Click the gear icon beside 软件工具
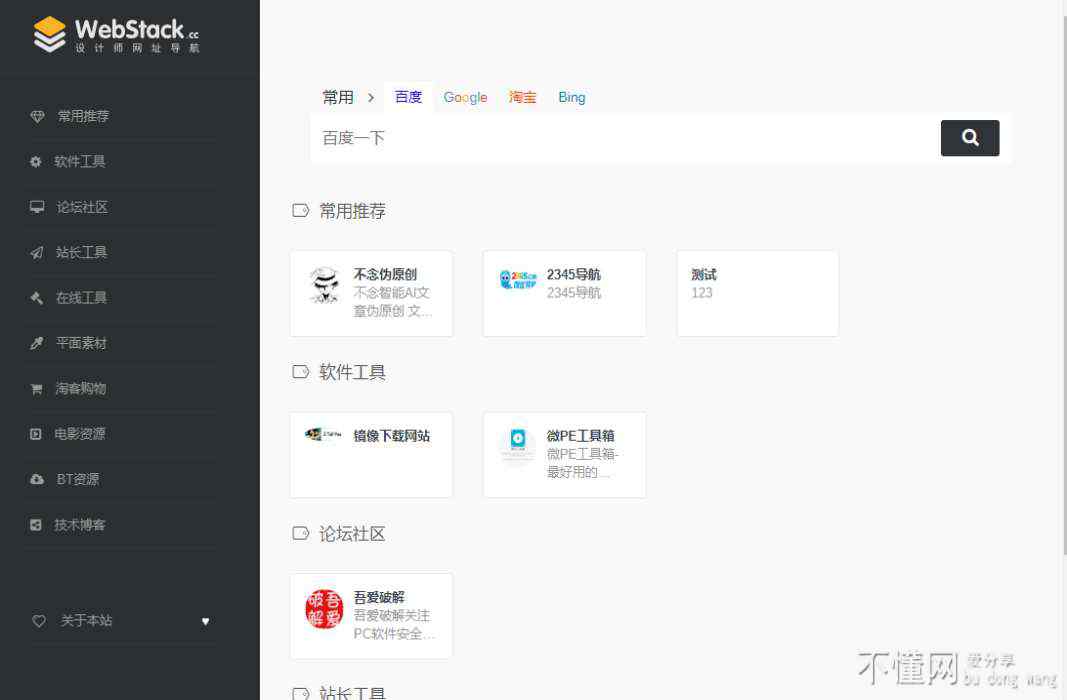The height and width of the screenshot is (700, 1067). (x=36, y=162)
